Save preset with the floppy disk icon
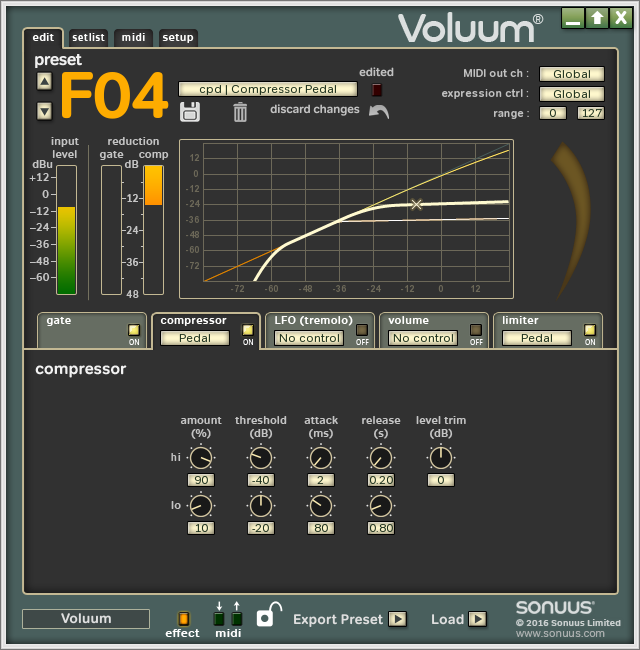 point(190,112)
